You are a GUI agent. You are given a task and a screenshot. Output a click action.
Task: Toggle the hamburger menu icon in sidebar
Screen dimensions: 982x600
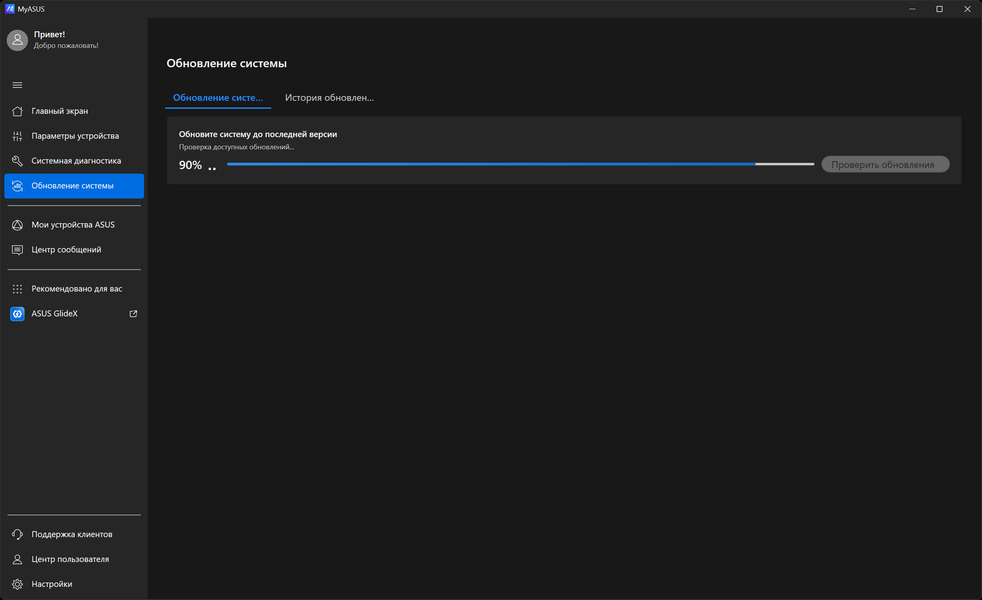point(18,85)
